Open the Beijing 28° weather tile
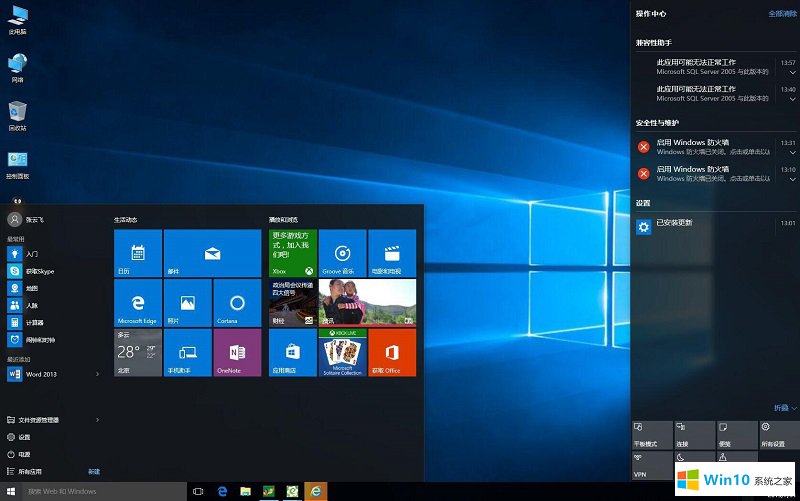This screenshot has height=501, width=800. [x=138, y=353]
